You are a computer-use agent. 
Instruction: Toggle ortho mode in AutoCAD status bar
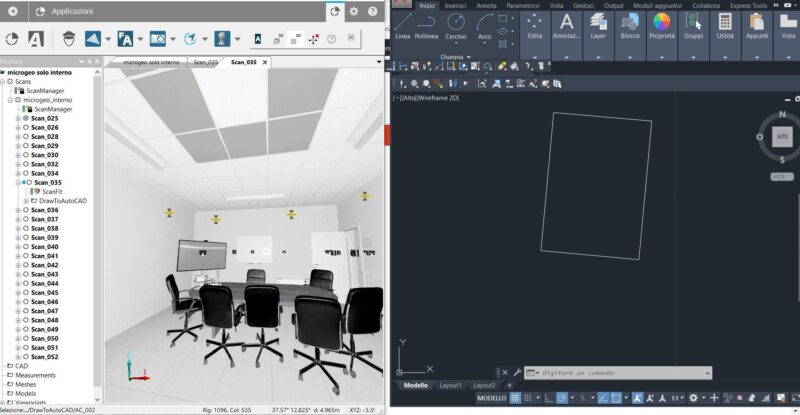(549, 398)
